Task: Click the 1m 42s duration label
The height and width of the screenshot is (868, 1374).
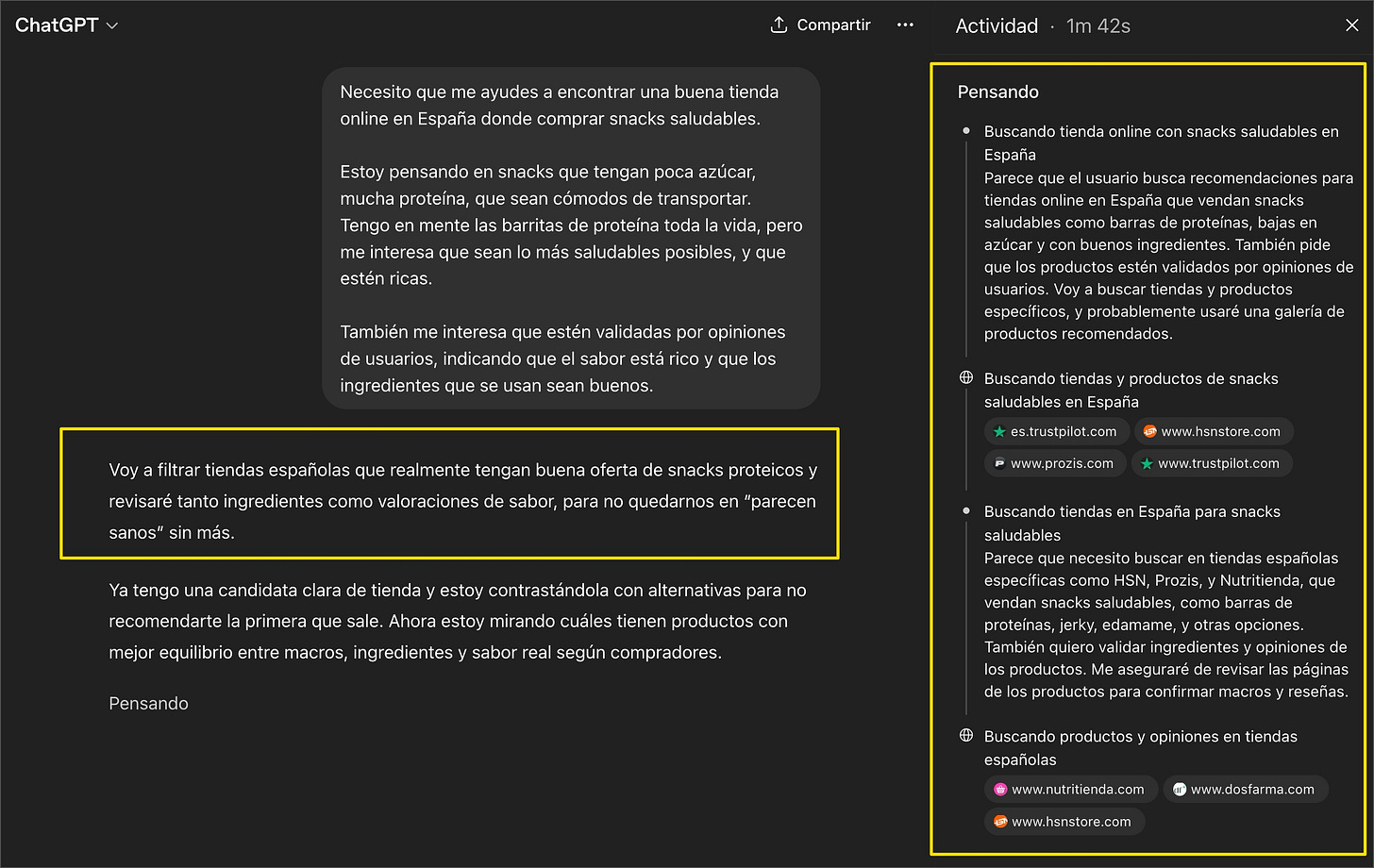Action: click(1098, 25)
